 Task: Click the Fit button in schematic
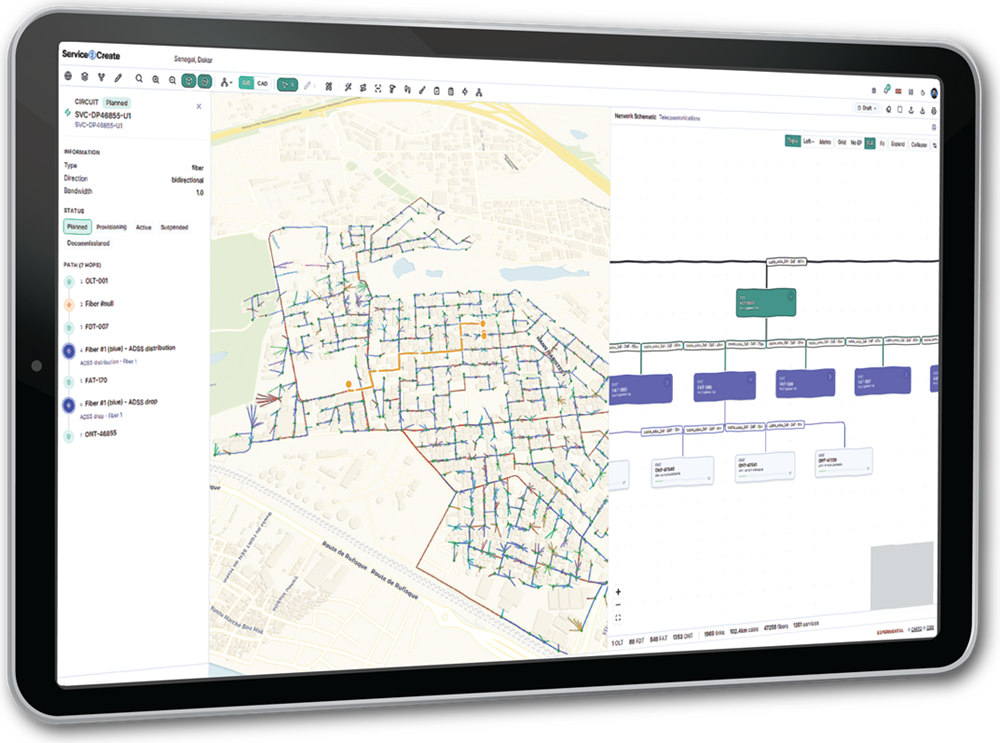tap(883, 144)
